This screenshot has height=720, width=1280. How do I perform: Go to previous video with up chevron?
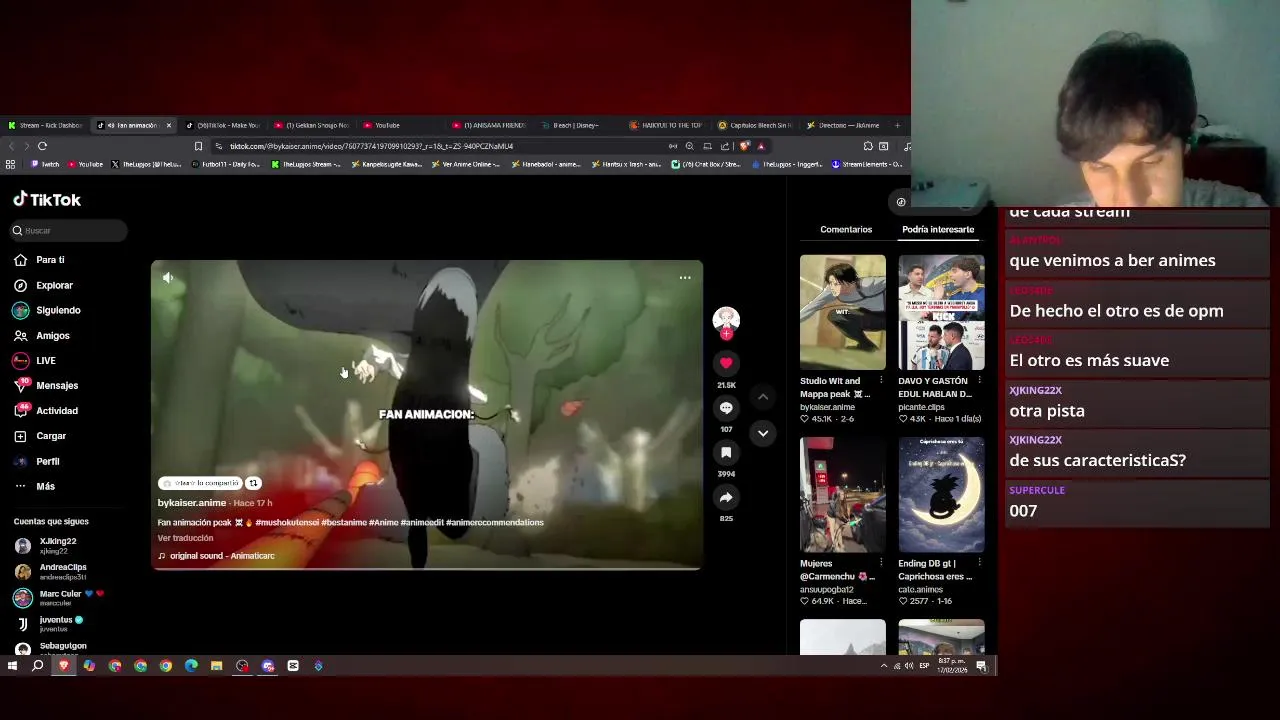(x=763, y=397)
